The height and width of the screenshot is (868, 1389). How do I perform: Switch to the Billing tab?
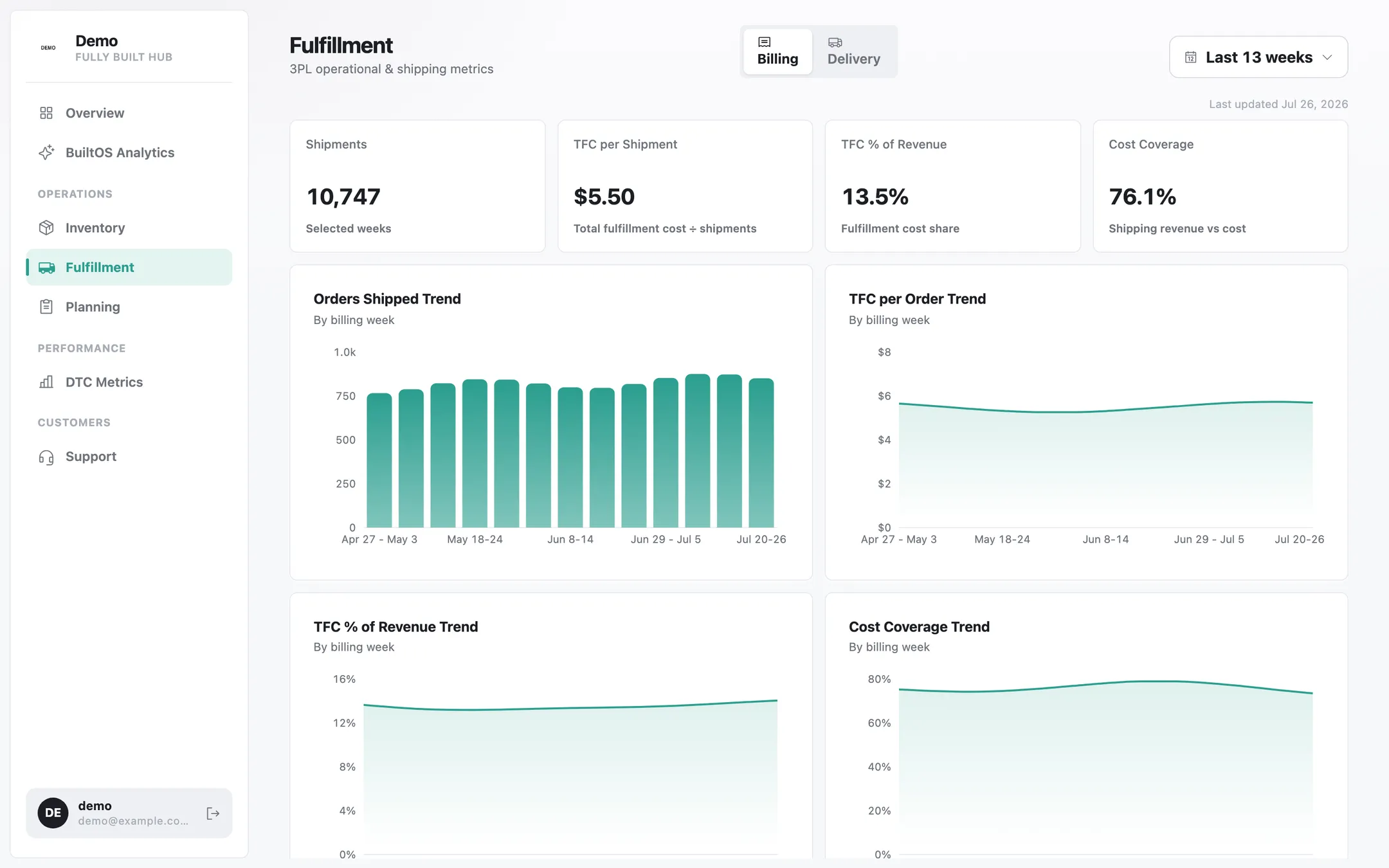click(777, 51)
